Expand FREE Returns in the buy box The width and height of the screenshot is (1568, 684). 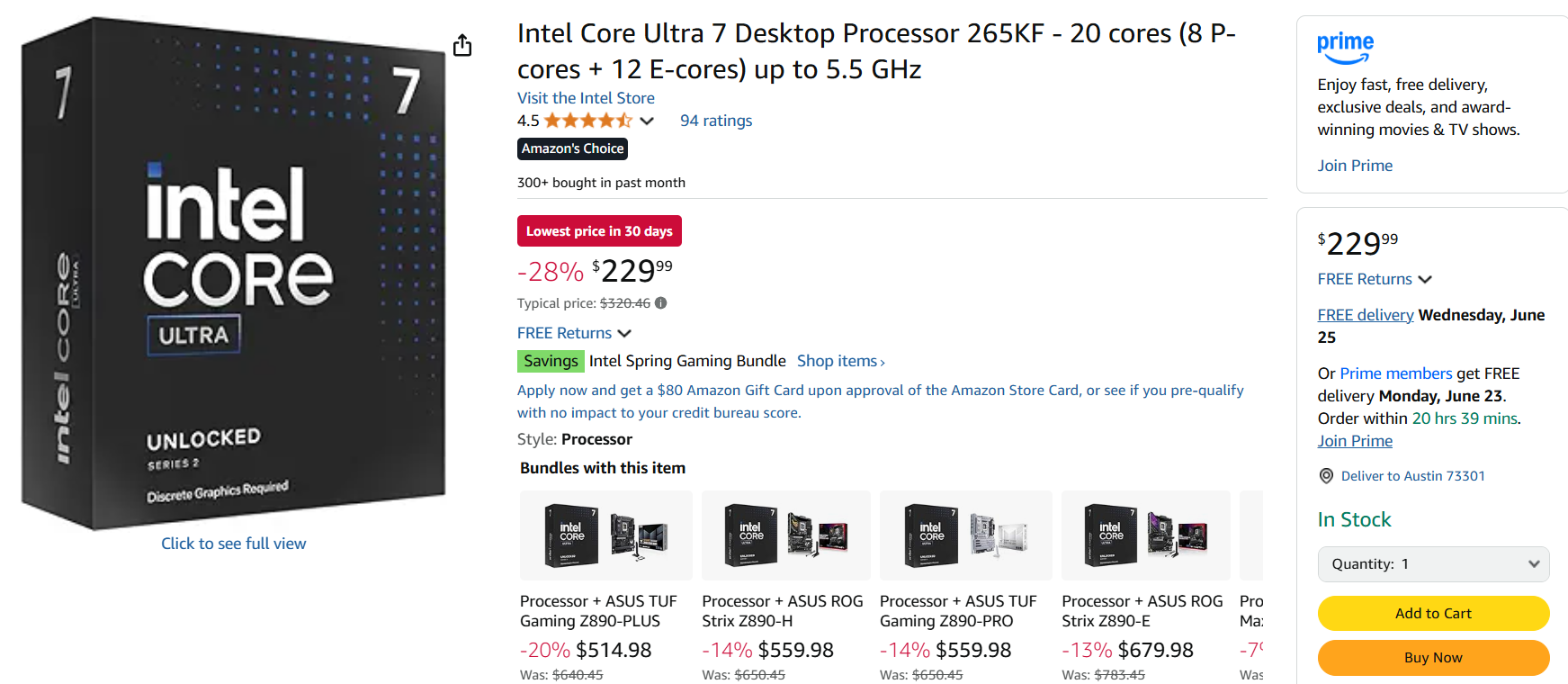[x=1375, y=279]
